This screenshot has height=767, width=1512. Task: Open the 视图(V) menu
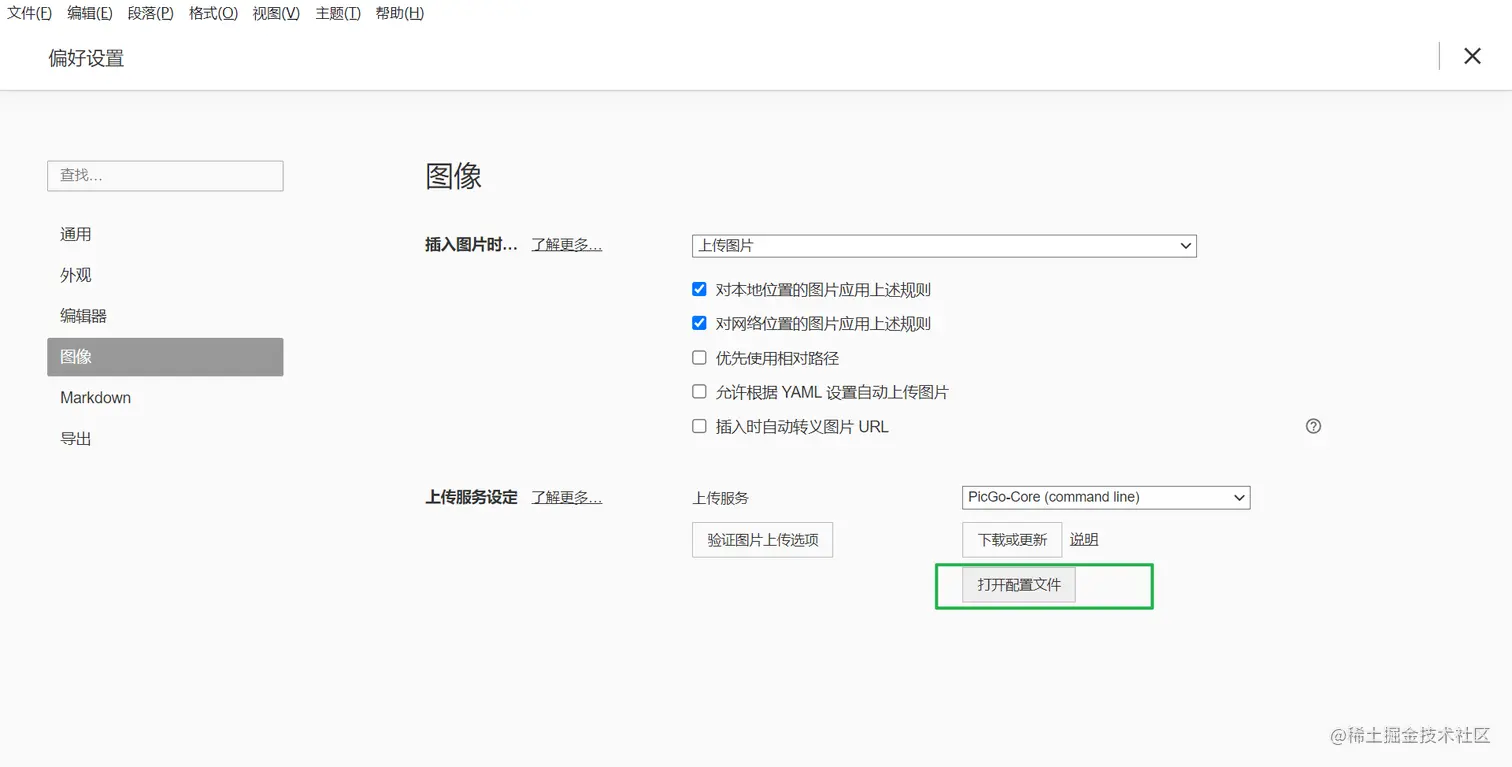(x=276, y=13)
